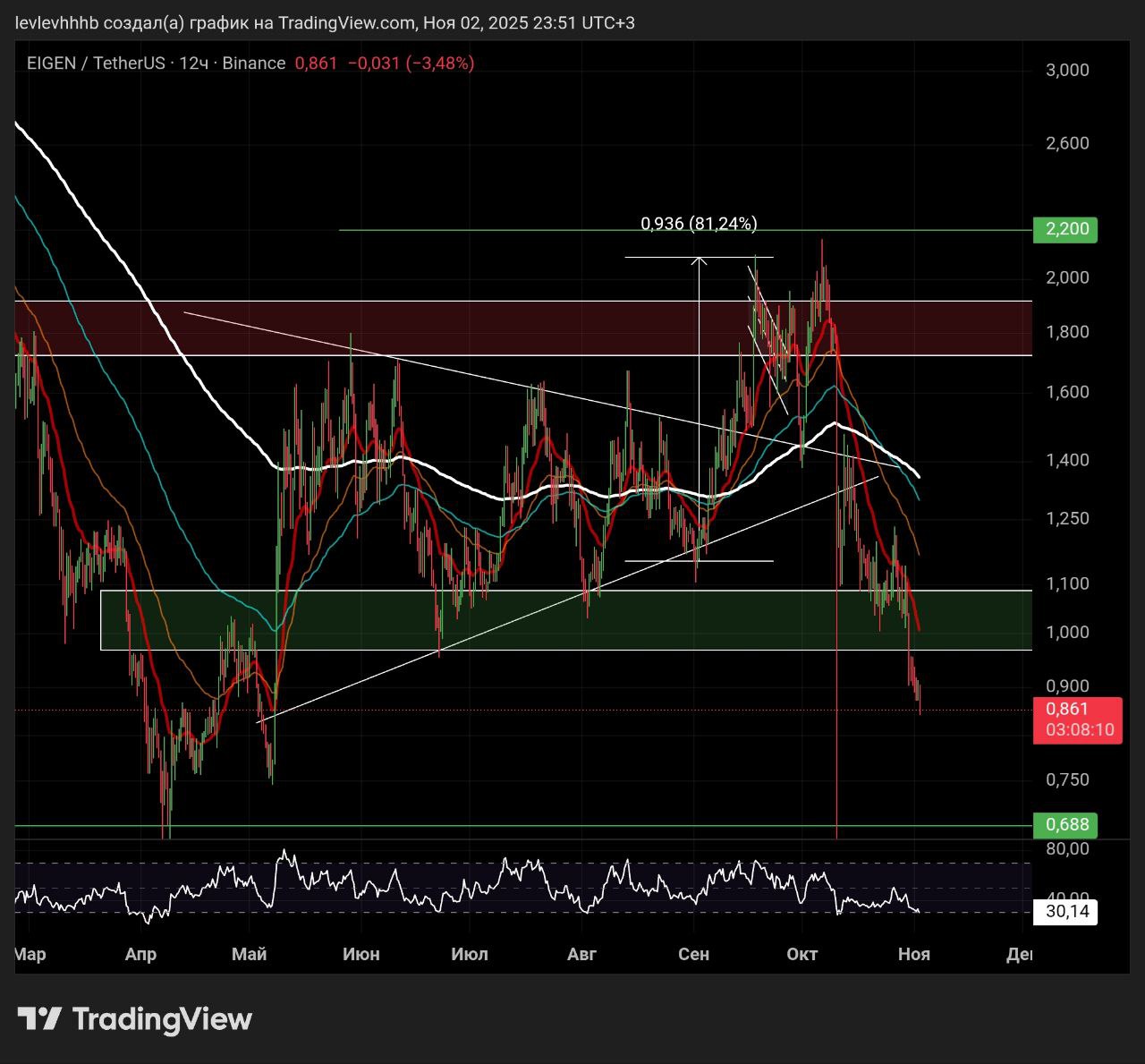Click the header text mentioning TradingView.com
This screenshot has width=1145, height=1064.
tap(325, 22)
